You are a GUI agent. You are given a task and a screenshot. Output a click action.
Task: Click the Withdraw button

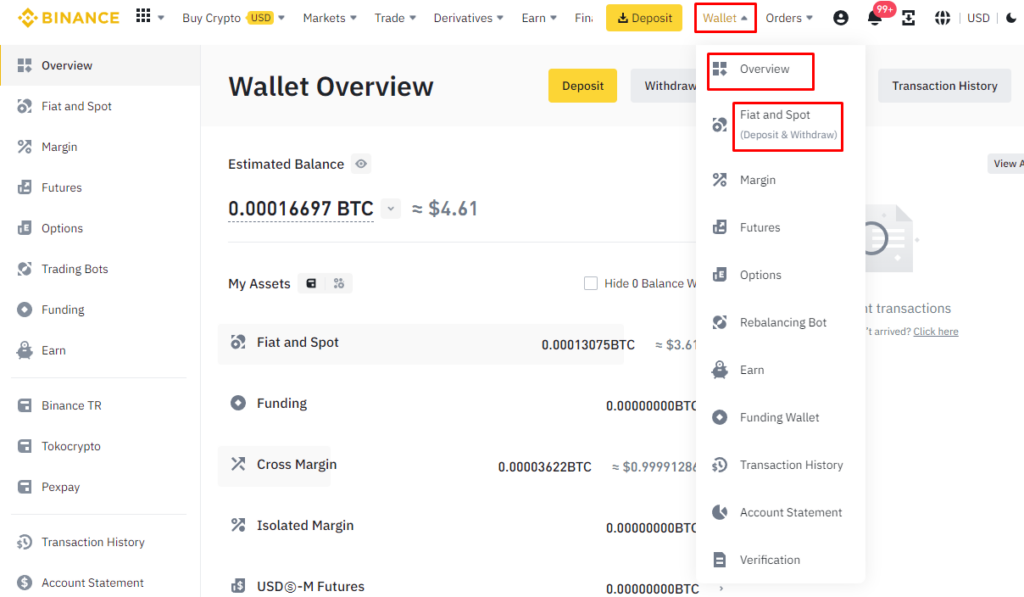pos(664,86)
